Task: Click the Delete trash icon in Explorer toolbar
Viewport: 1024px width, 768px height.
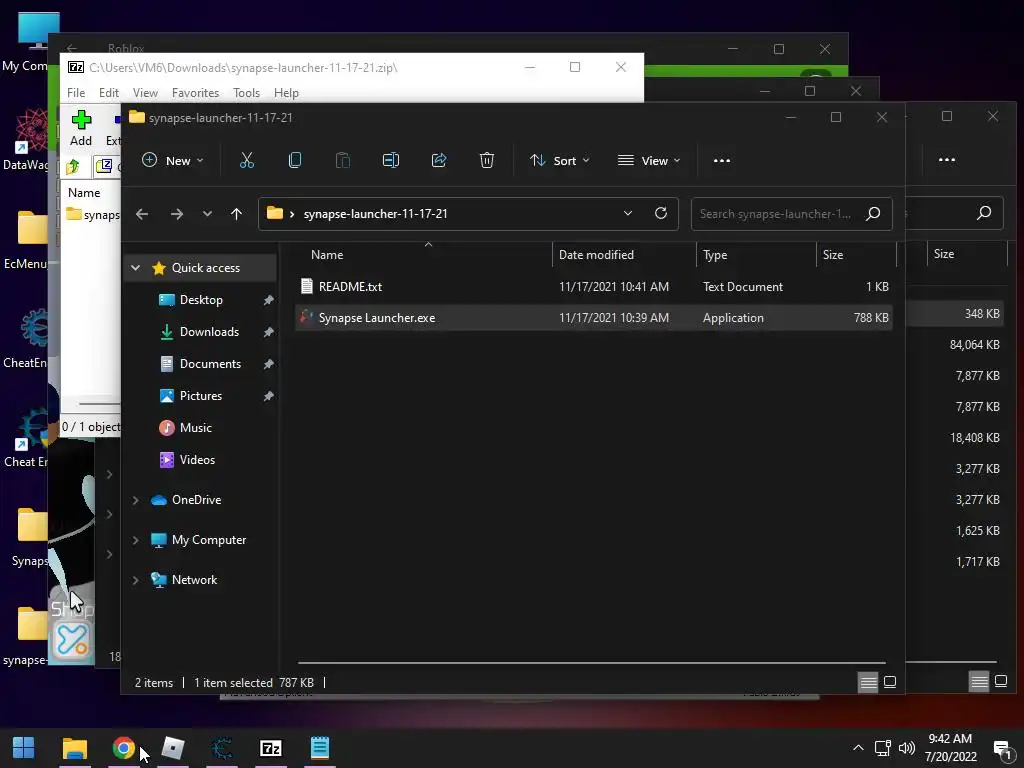Action: coord(487,161)
